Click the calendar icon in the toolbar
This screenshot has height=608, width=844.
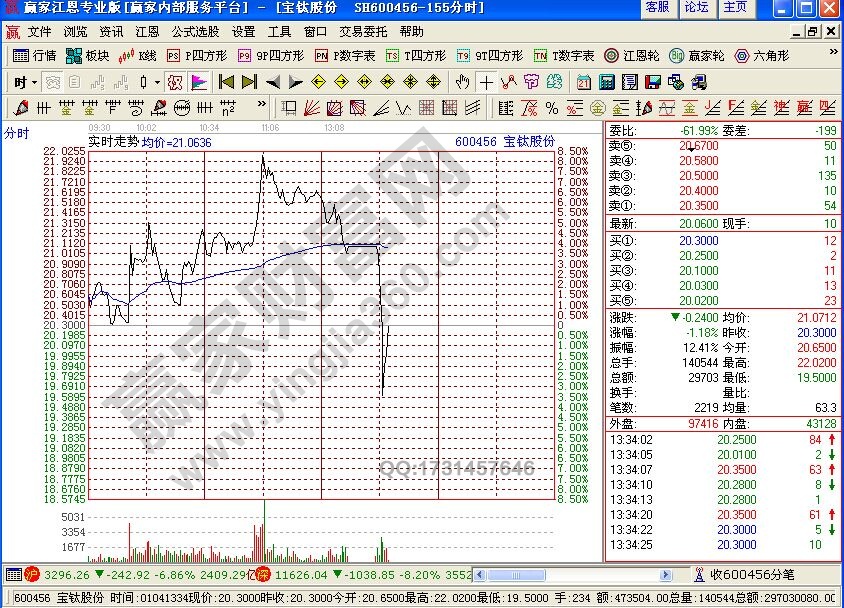[x=583, y=82]
